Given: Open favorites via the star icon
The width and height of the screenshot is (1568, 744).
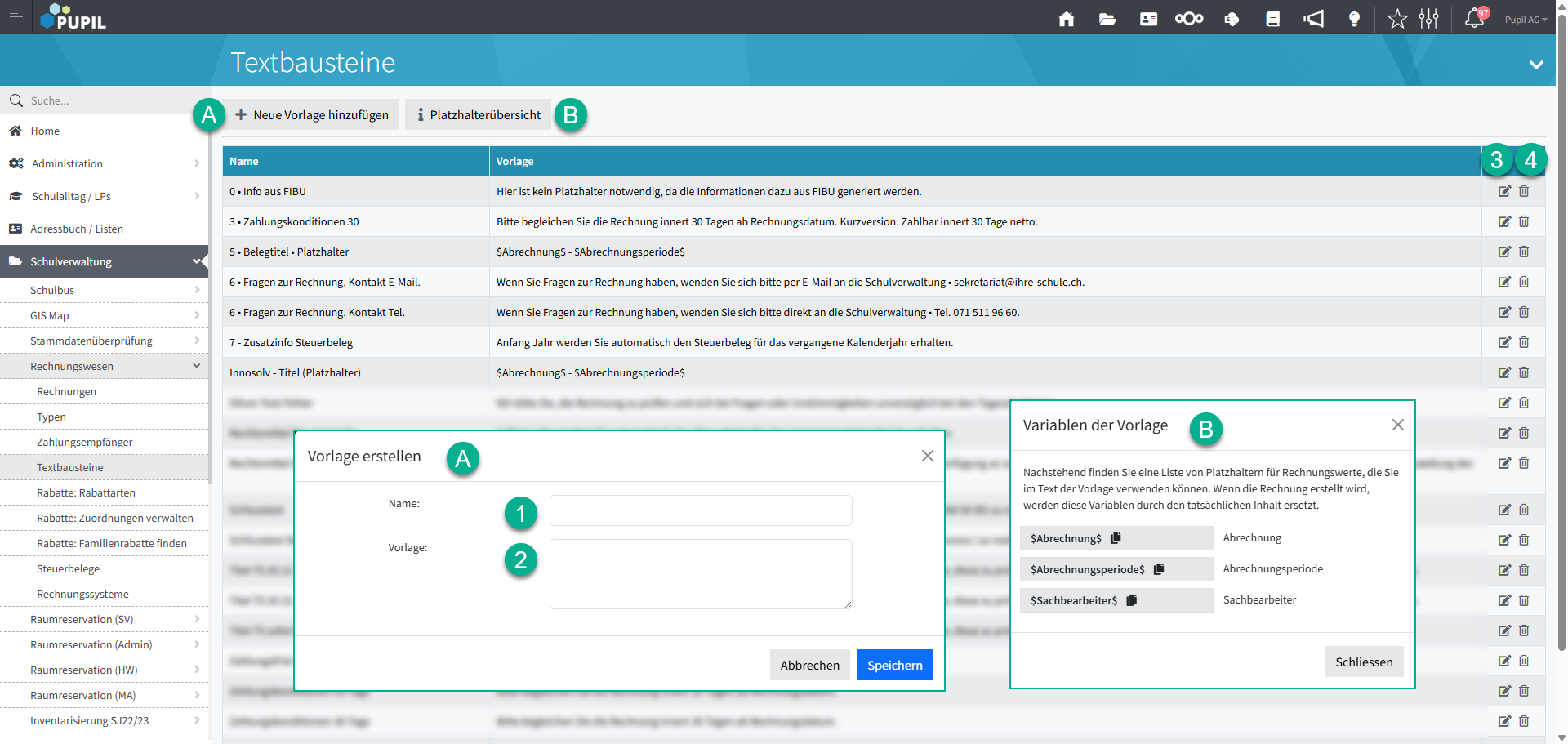Looking at the screenshot, I should coord(1397,19).
